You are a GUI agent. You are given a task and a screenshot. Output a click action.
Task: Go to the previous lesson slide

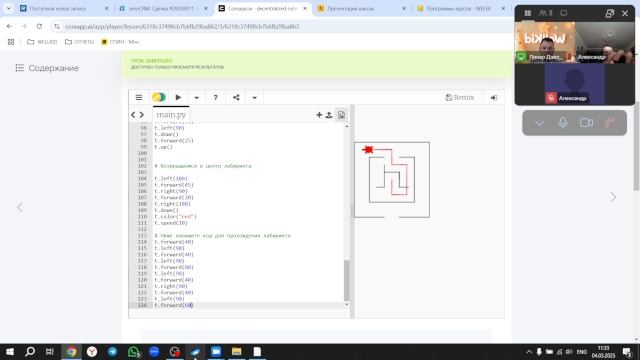(20, 207)
